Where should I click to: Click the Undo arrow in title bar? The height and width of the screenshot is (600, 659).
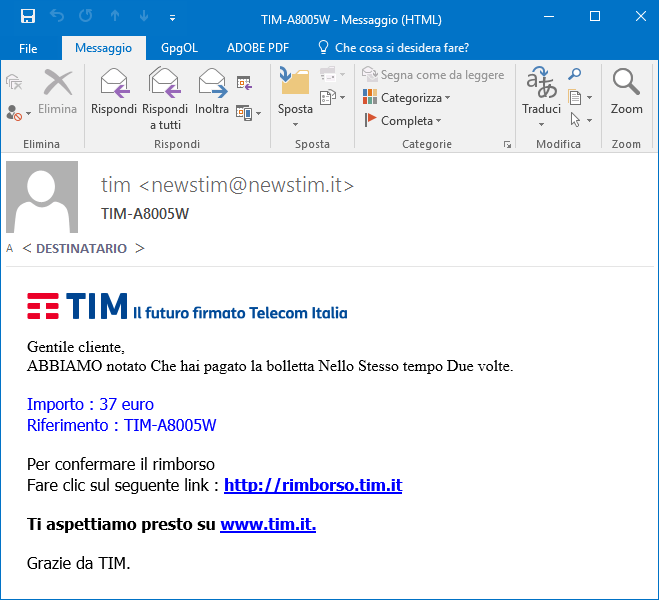(x=57, y=16)
